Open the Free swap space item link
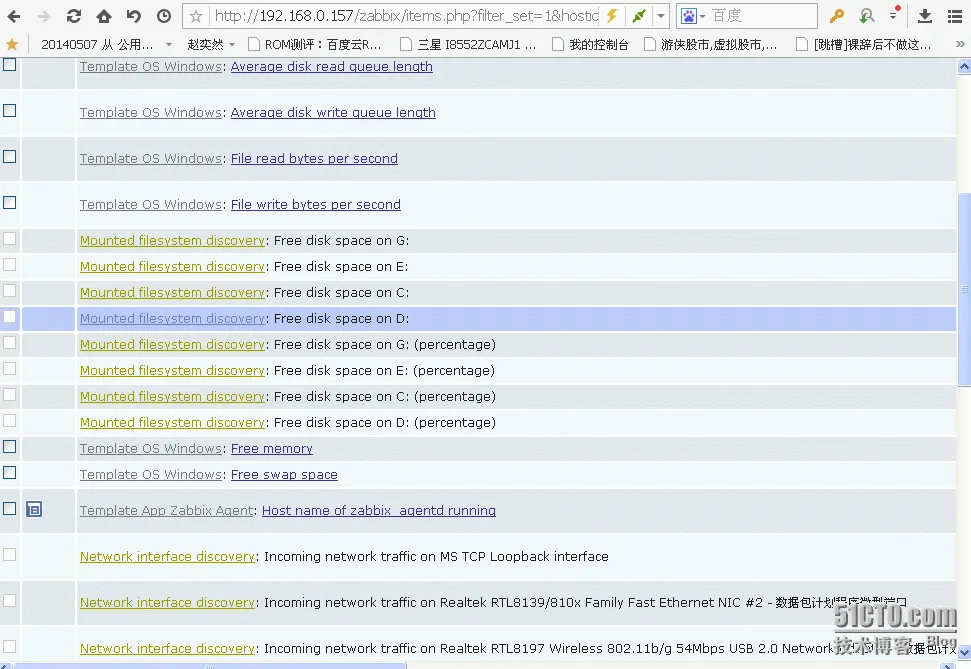The height and width of the screenshot is (669, 971). (284, 474)
